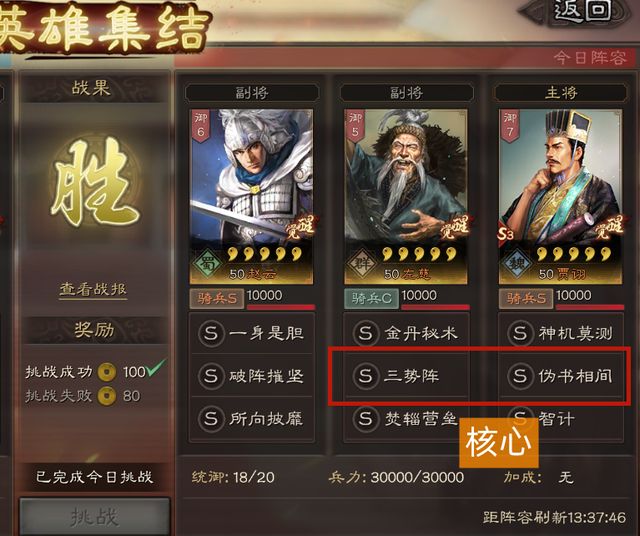Image resolution: width=640 pixels, height=536 pixels.
Task: Select the 今日阵容 tab
Action: pos(590,58)
